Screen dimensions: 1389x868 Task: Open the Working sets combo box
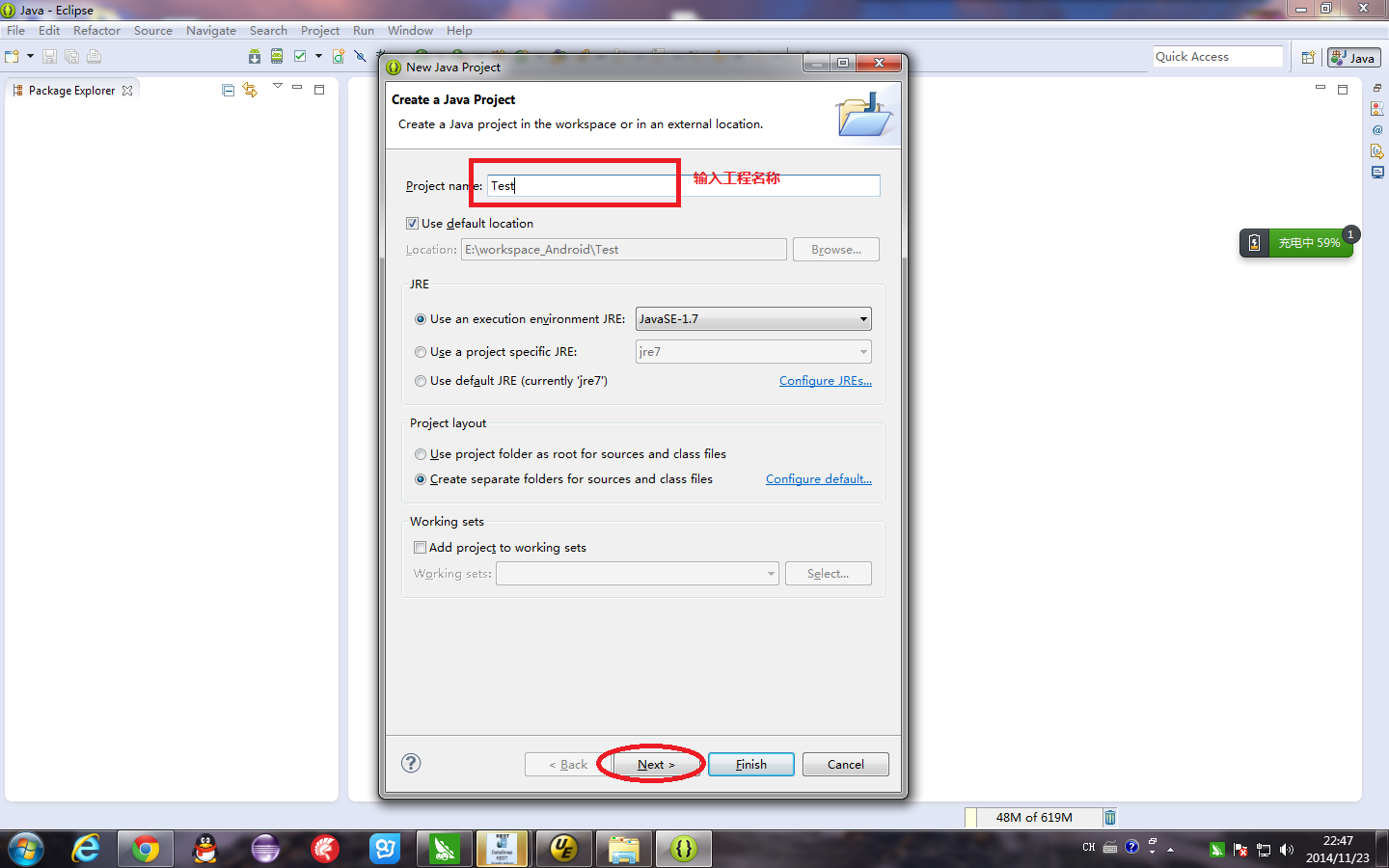click(638, 574)
